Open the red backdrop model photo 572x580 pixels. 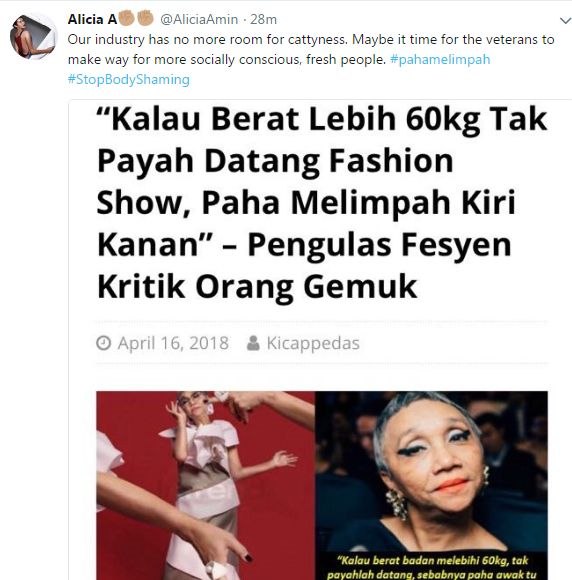click(205, 485)
